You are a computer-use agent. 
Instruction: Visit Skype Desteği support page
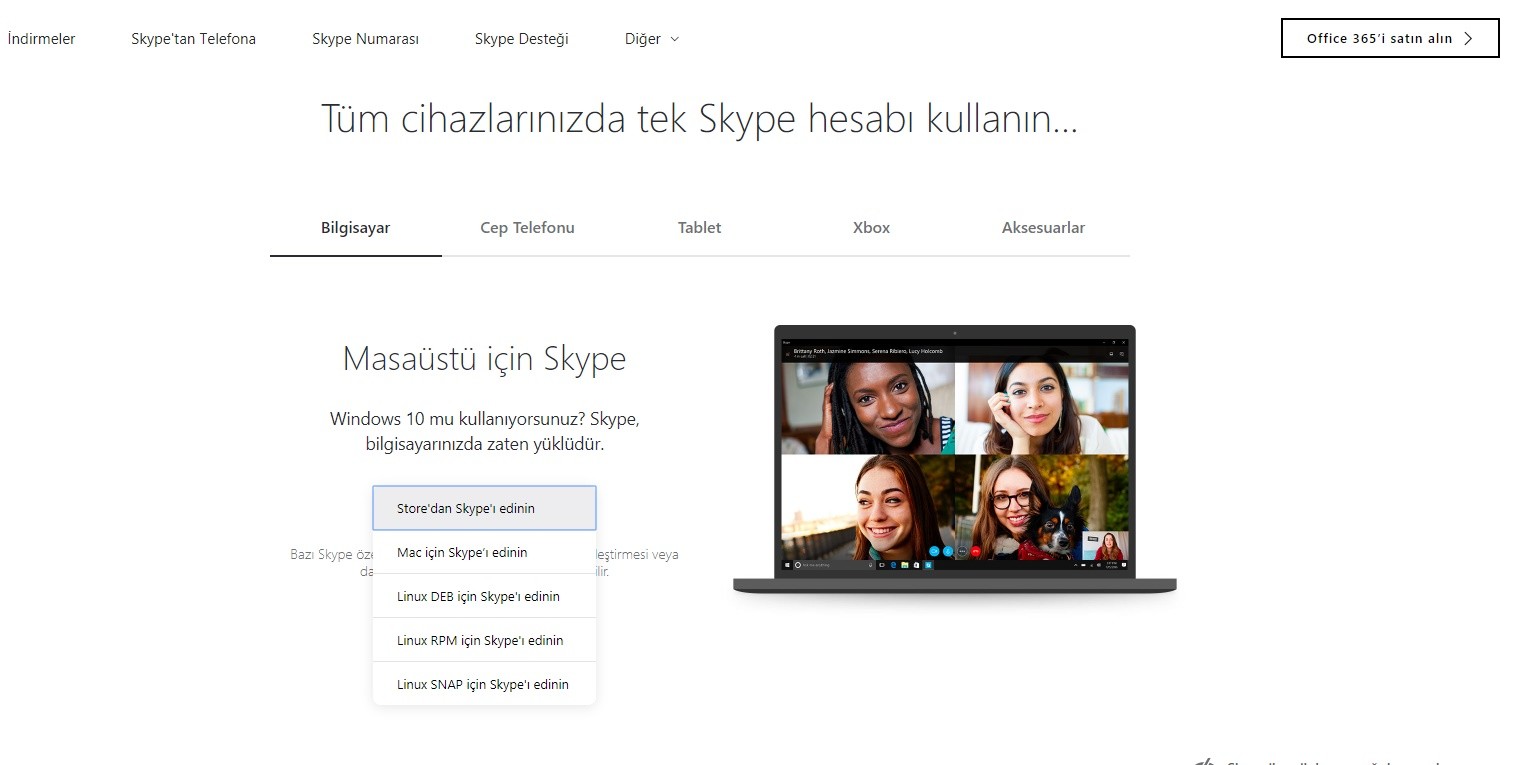point(521,39)
